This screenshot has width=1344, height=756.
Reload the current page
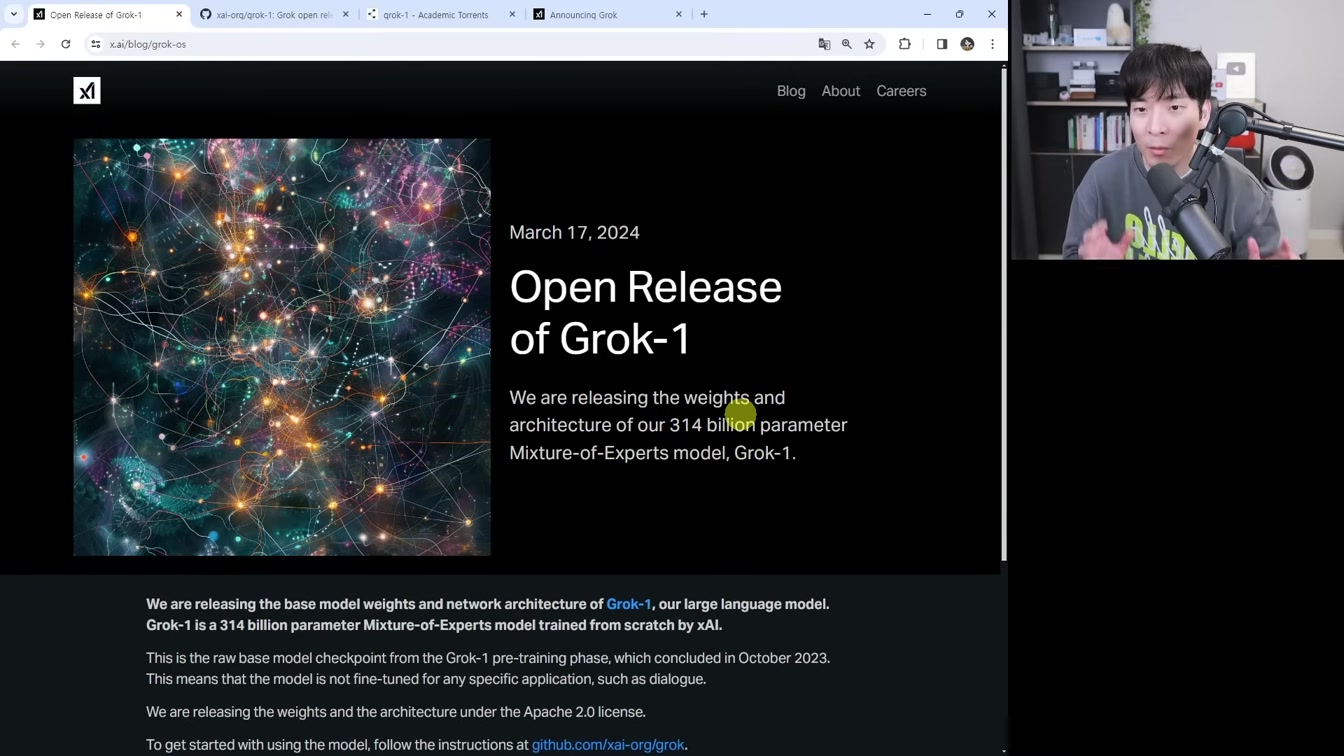click(x=66, y=44)
